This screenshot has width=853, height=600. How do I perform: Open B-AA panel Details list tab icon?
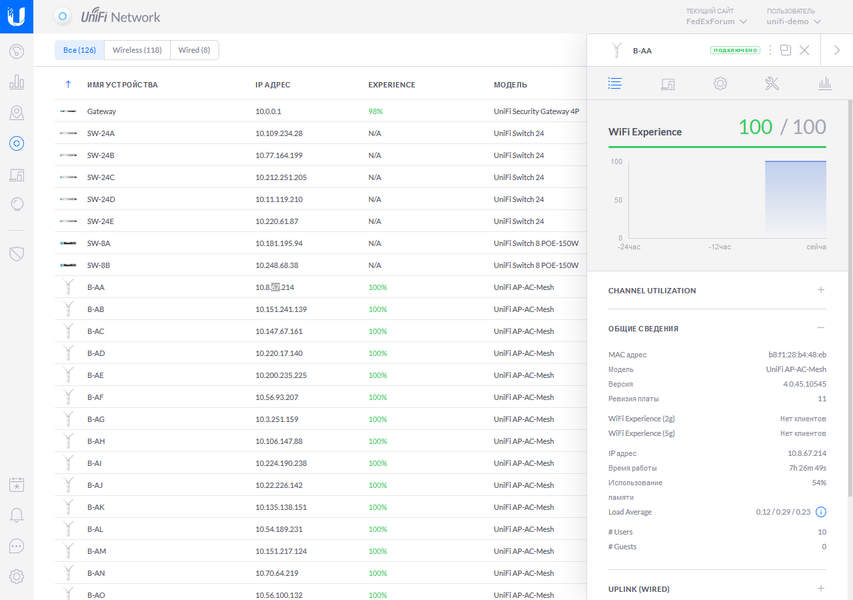tap(615, 83)
